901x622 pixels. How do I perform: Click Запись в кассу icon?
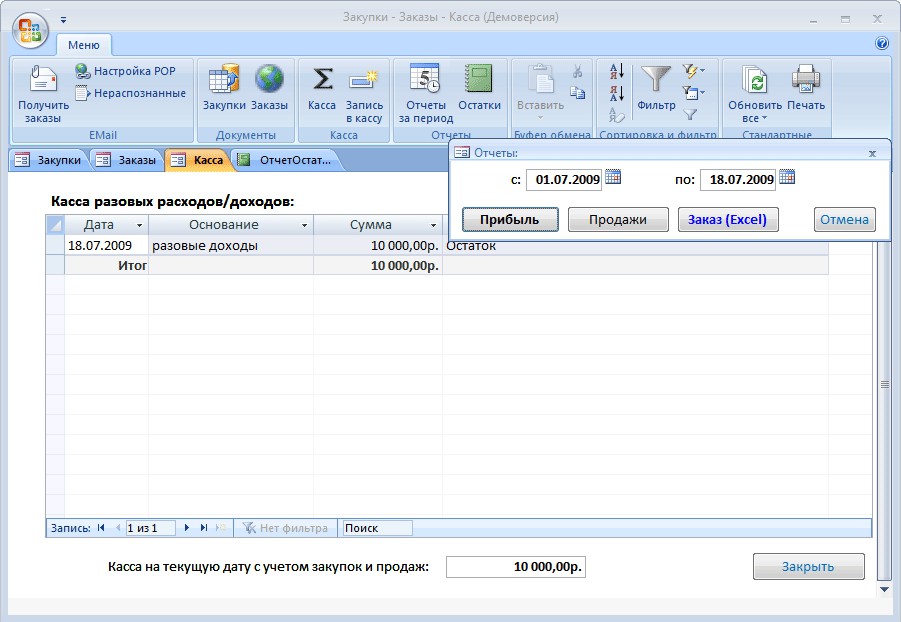coord(364,80)
